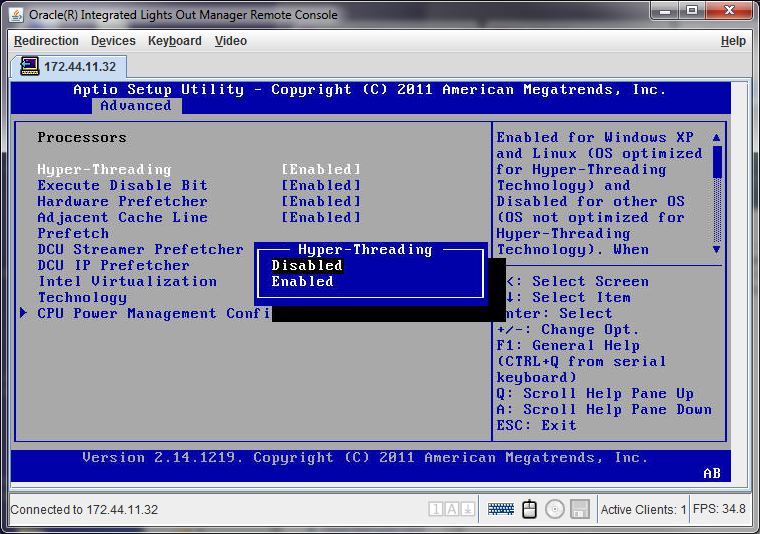Screen dimensions: 760x534
Task: Click the CD-ROM redirection status icon
Action: [554, 509]
